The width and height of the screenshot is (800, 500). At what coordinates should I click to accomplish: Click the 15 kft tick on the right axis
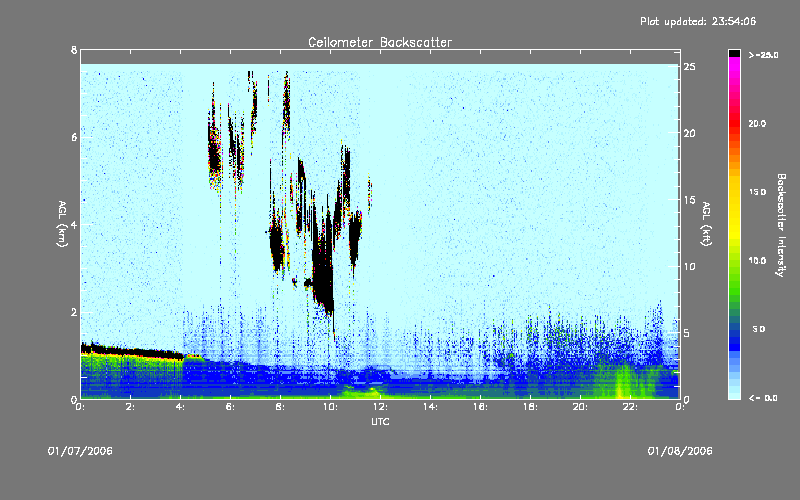pos(689,200)
